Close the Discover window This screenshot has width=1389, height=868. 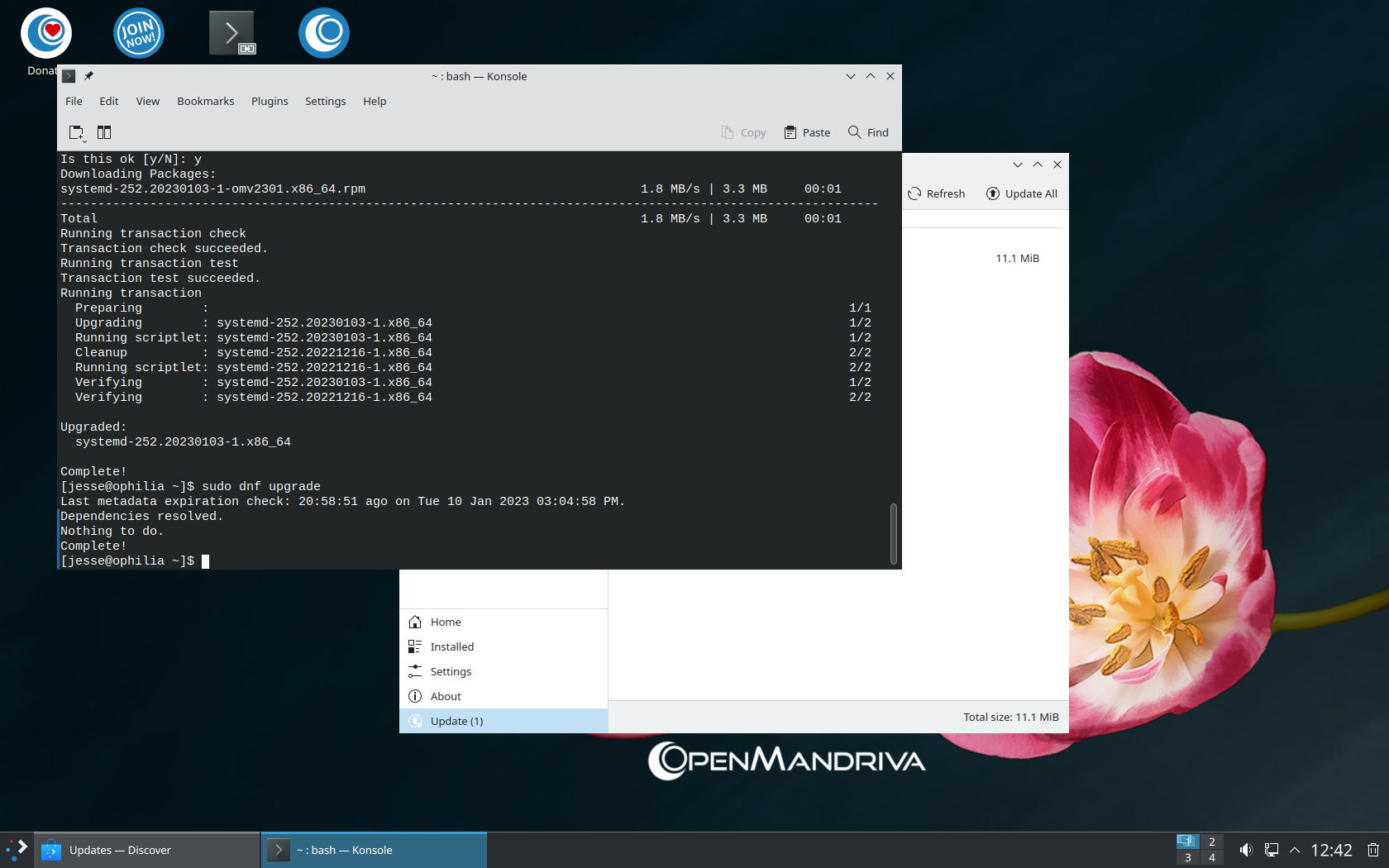pos(1057,165)
